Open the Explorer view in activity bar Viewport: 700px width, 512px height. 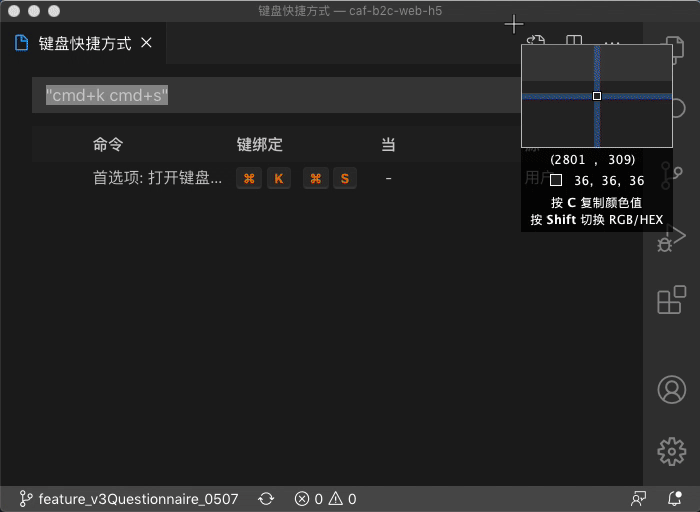click(674, 49)
